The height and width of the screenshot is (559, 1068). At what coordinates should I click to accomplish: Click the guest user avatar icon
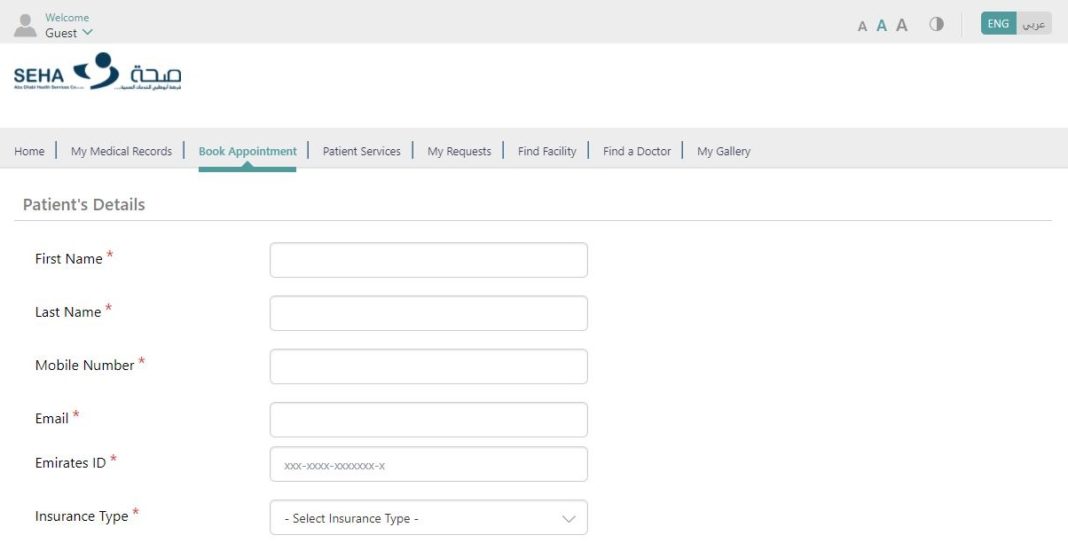pyautogui.click(x=25, y=25)
